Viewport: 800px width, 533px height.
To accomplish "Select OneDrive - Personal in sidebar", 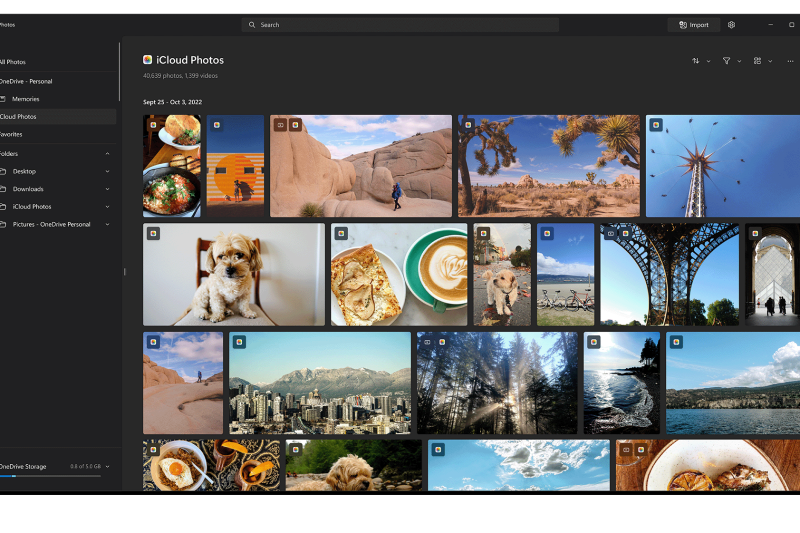I will (x=58, y=81).
